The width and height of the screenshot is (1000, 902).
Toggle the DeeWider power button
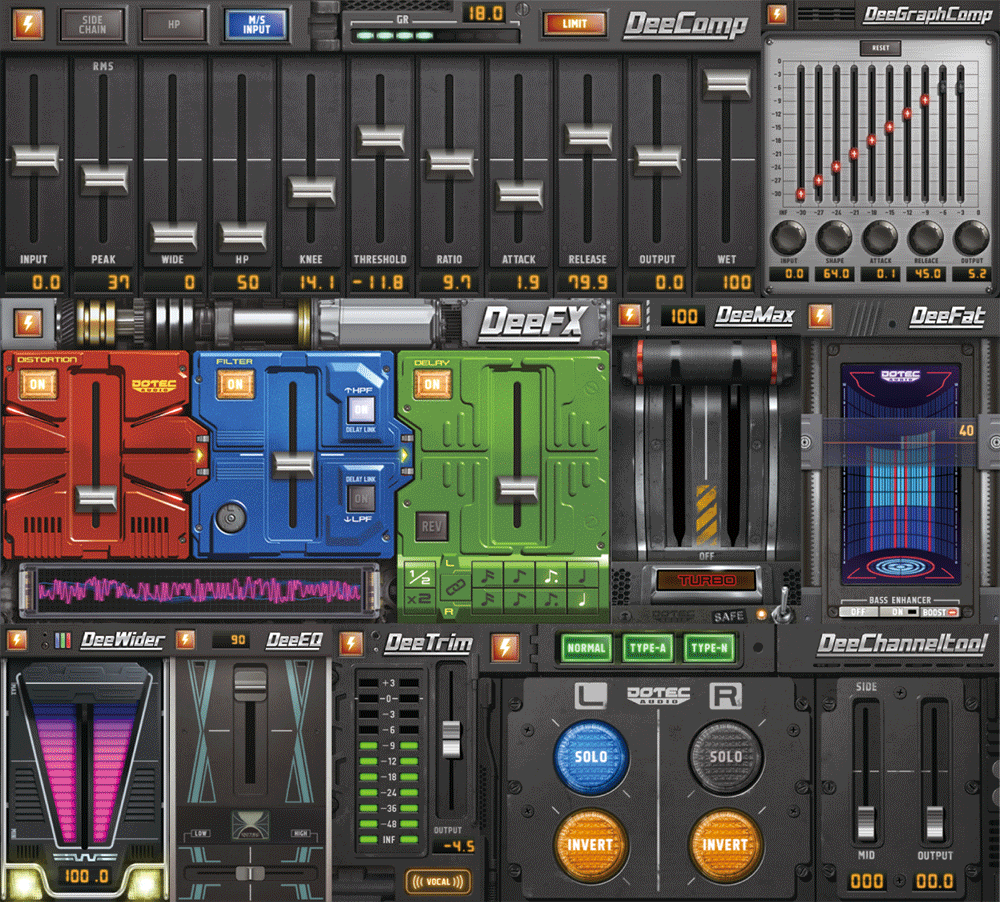[17, 639]
